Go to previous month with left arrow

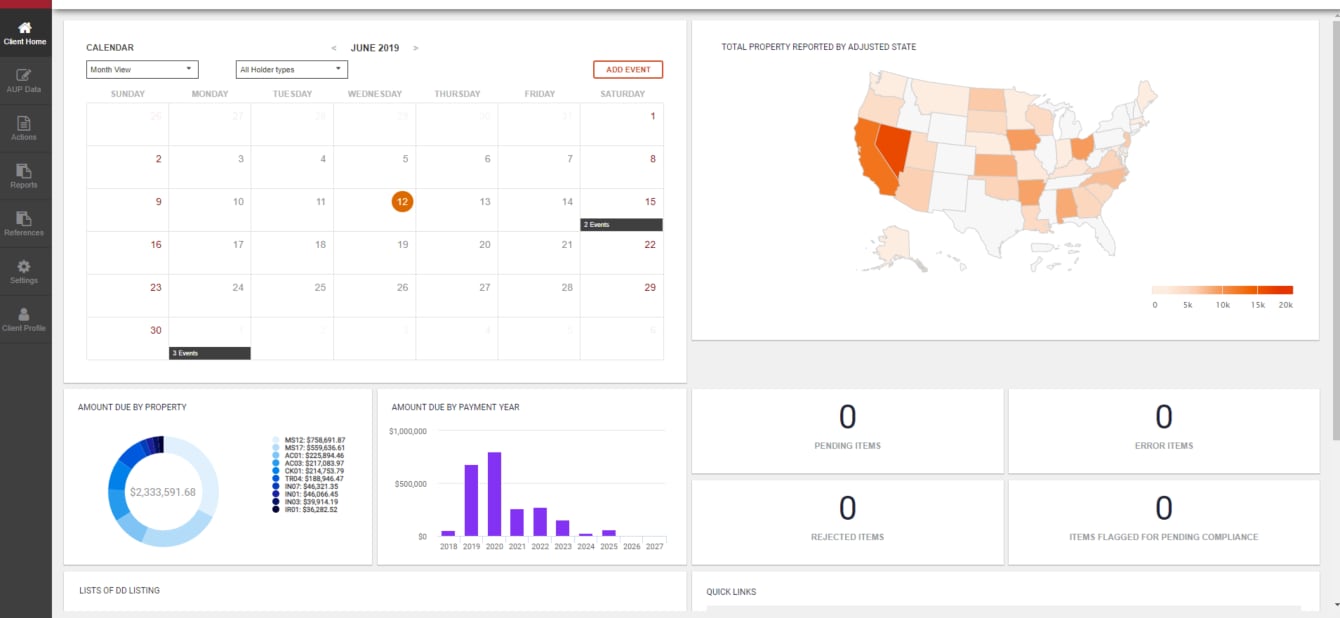pyautogui.click(x=334, y=48)
